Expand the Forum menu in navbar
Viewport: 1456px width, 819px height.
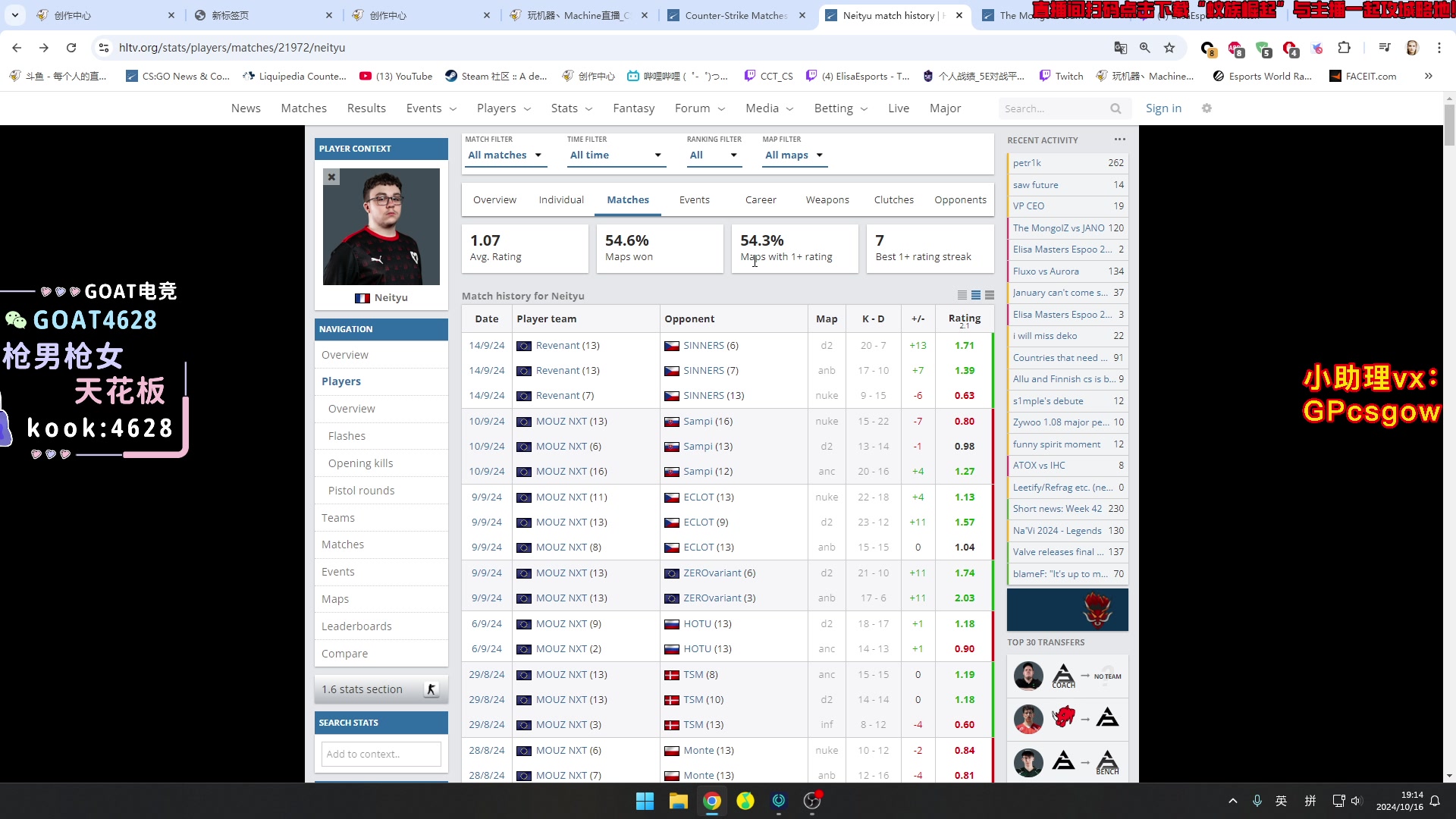point(700,108)
